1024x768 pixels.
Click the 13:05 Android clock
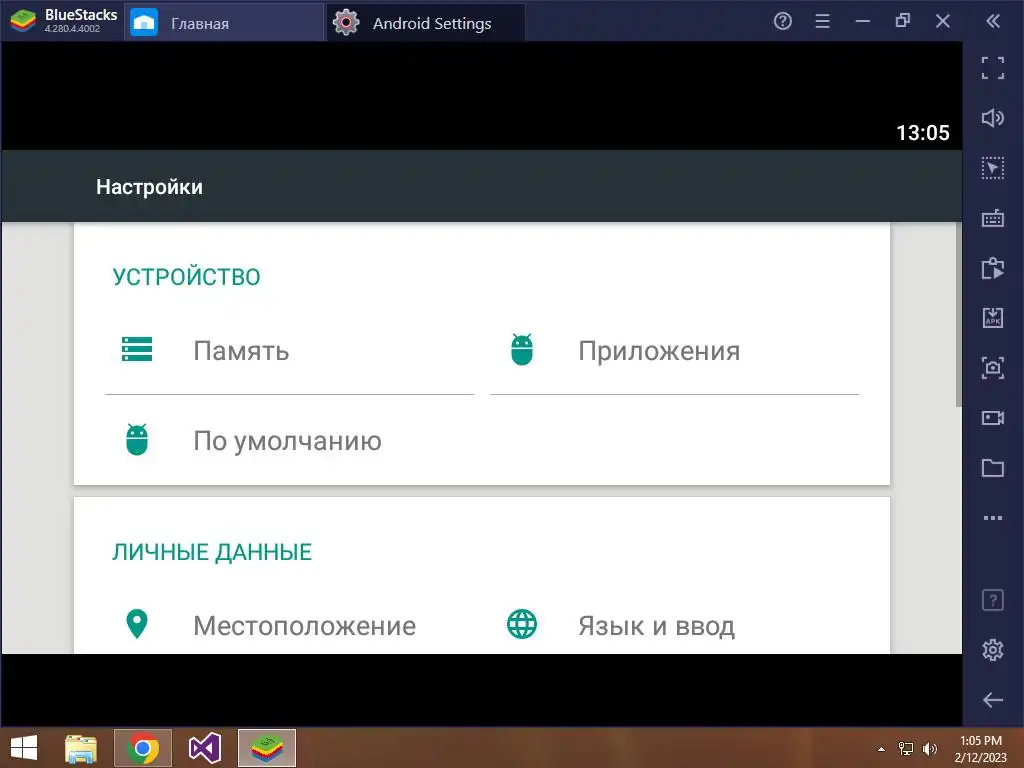[922, 133]
